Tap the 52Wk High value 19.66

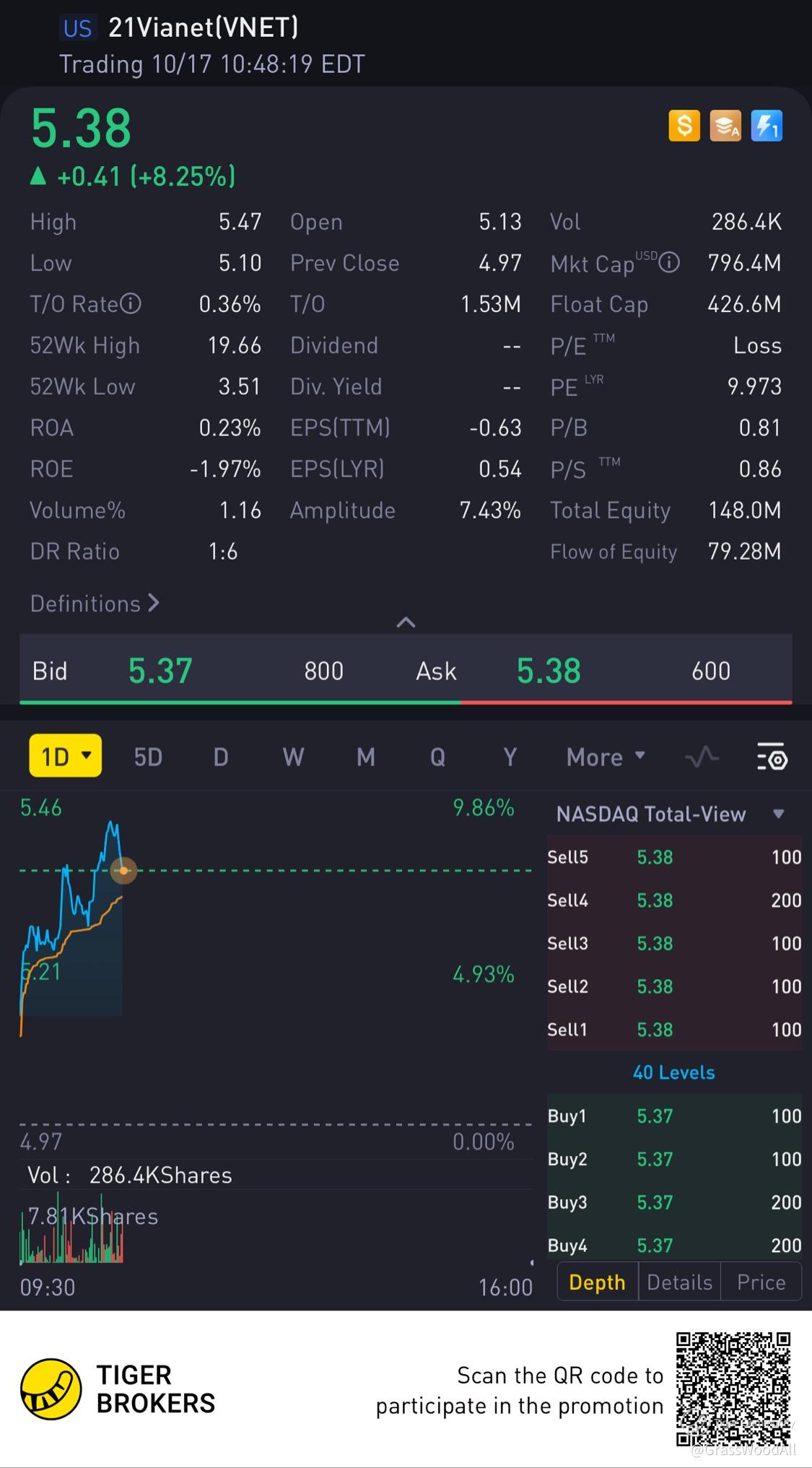click(235, 345)
